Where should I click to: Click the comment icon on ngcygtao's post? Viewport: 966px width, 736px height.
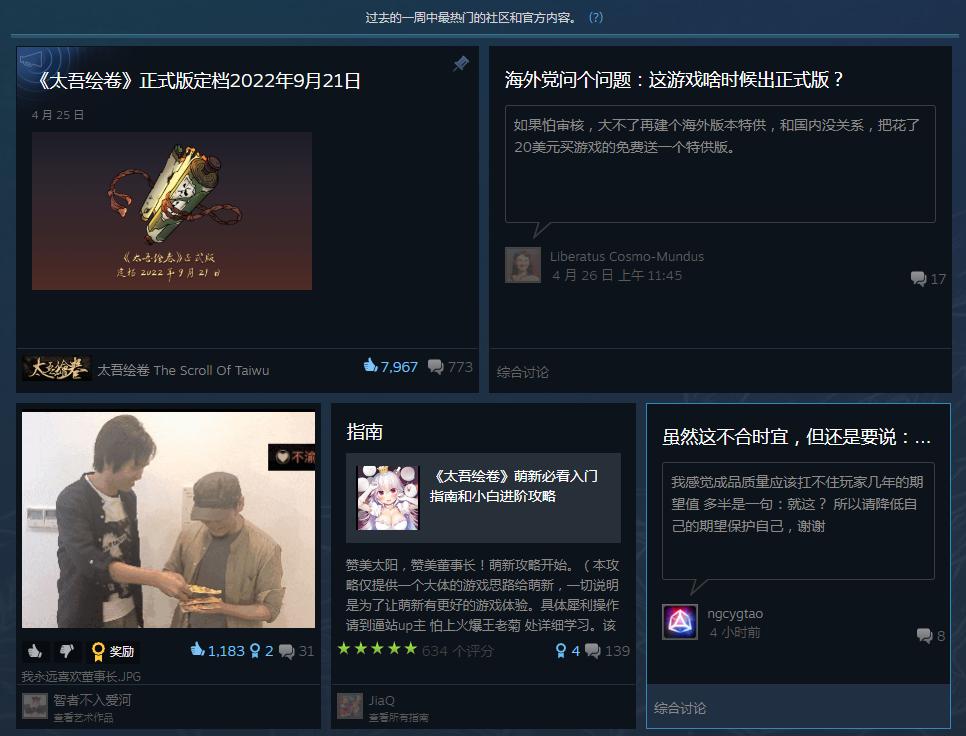click(921, 634)
